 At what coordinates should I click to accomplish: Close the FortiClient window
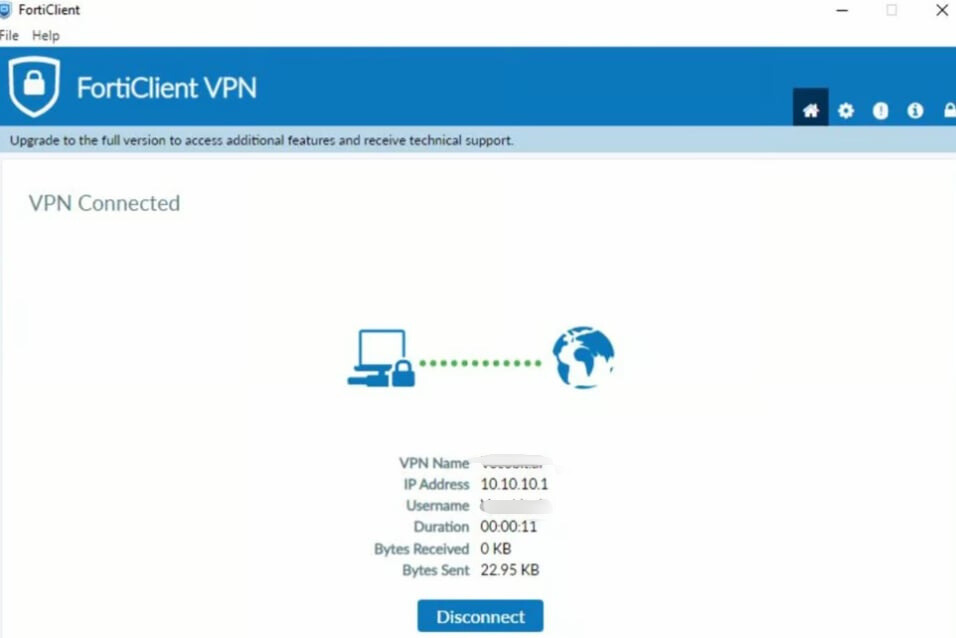pyautogui.click(x=942, y=10)
